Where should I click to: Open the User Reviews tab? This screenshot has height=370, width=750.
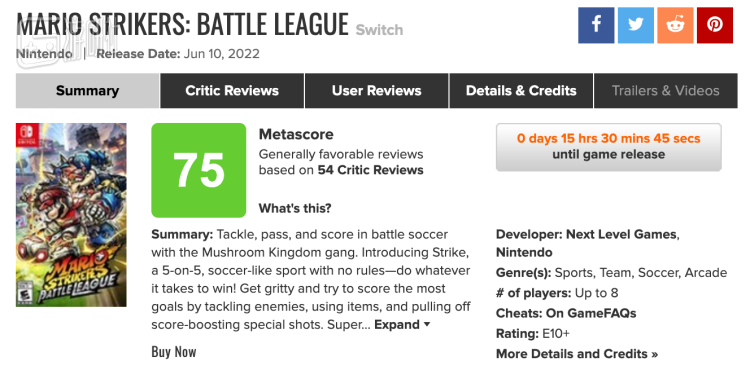point(376,91)
